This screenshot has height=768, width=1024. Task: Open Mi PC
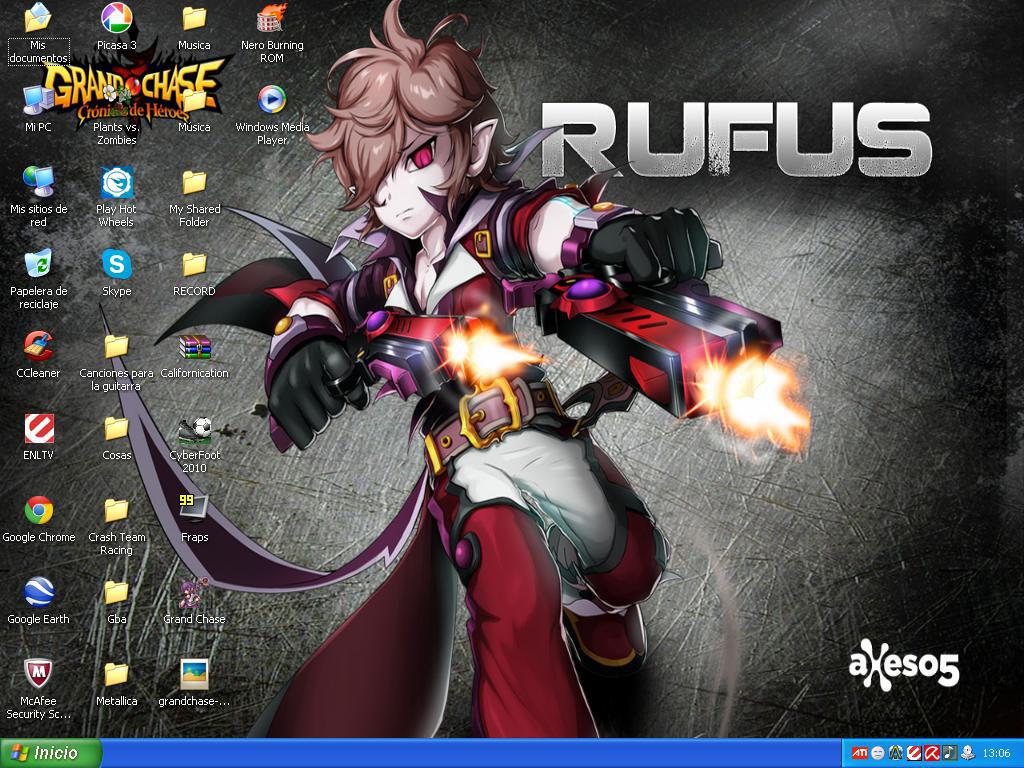pyautogui.click(x=39, y=100)
